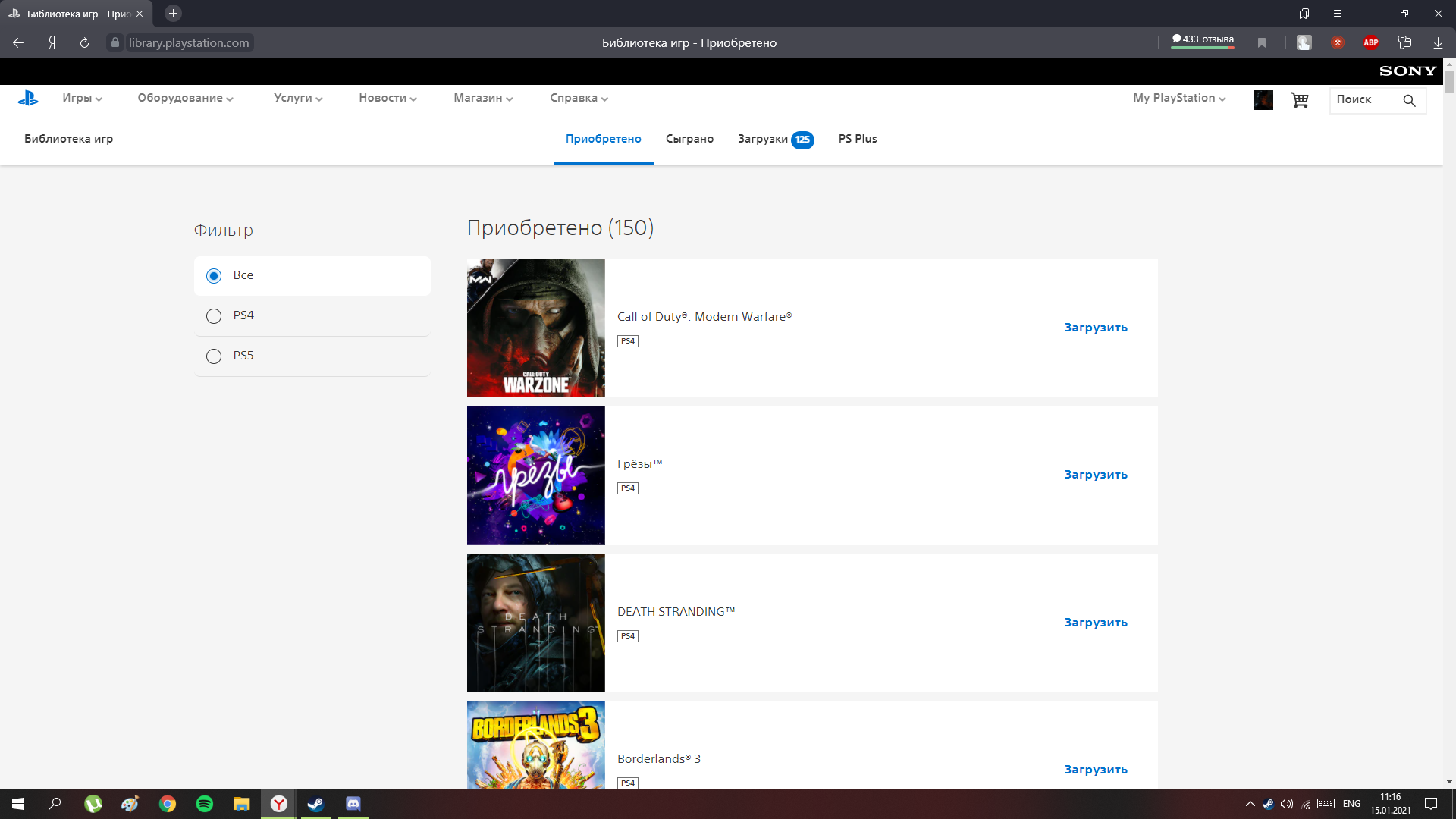Expand the My PlayStation dropdown

(x=1180, y=98)
